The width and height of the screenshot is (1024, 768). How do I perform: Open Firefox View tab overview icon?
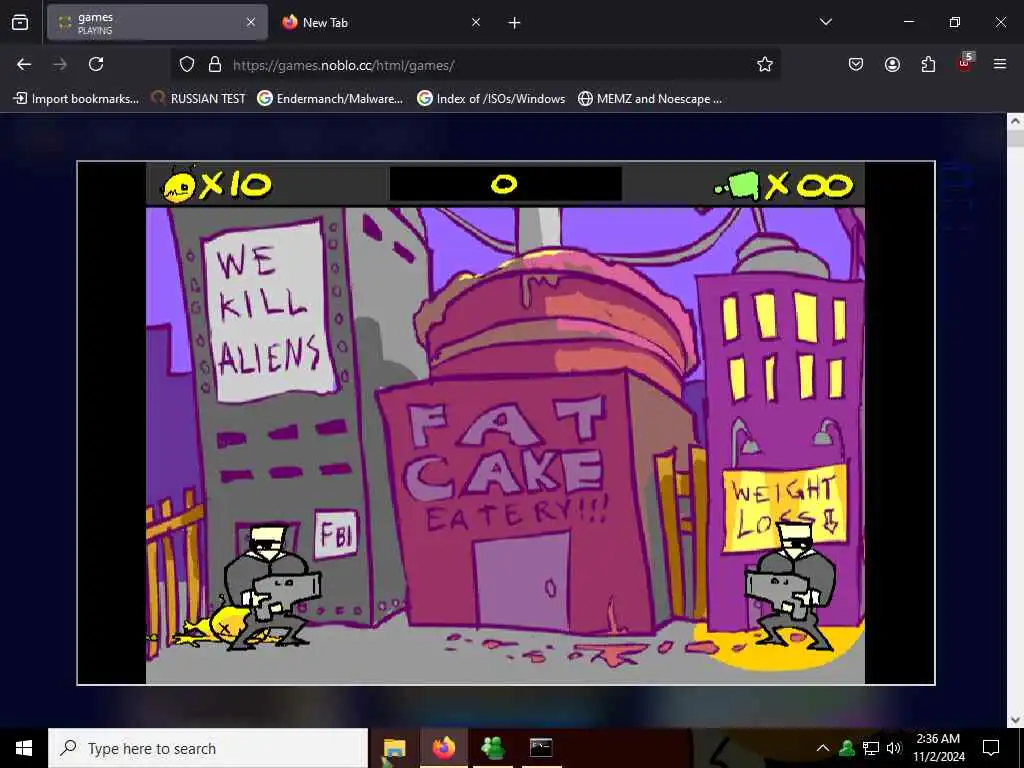20,23
